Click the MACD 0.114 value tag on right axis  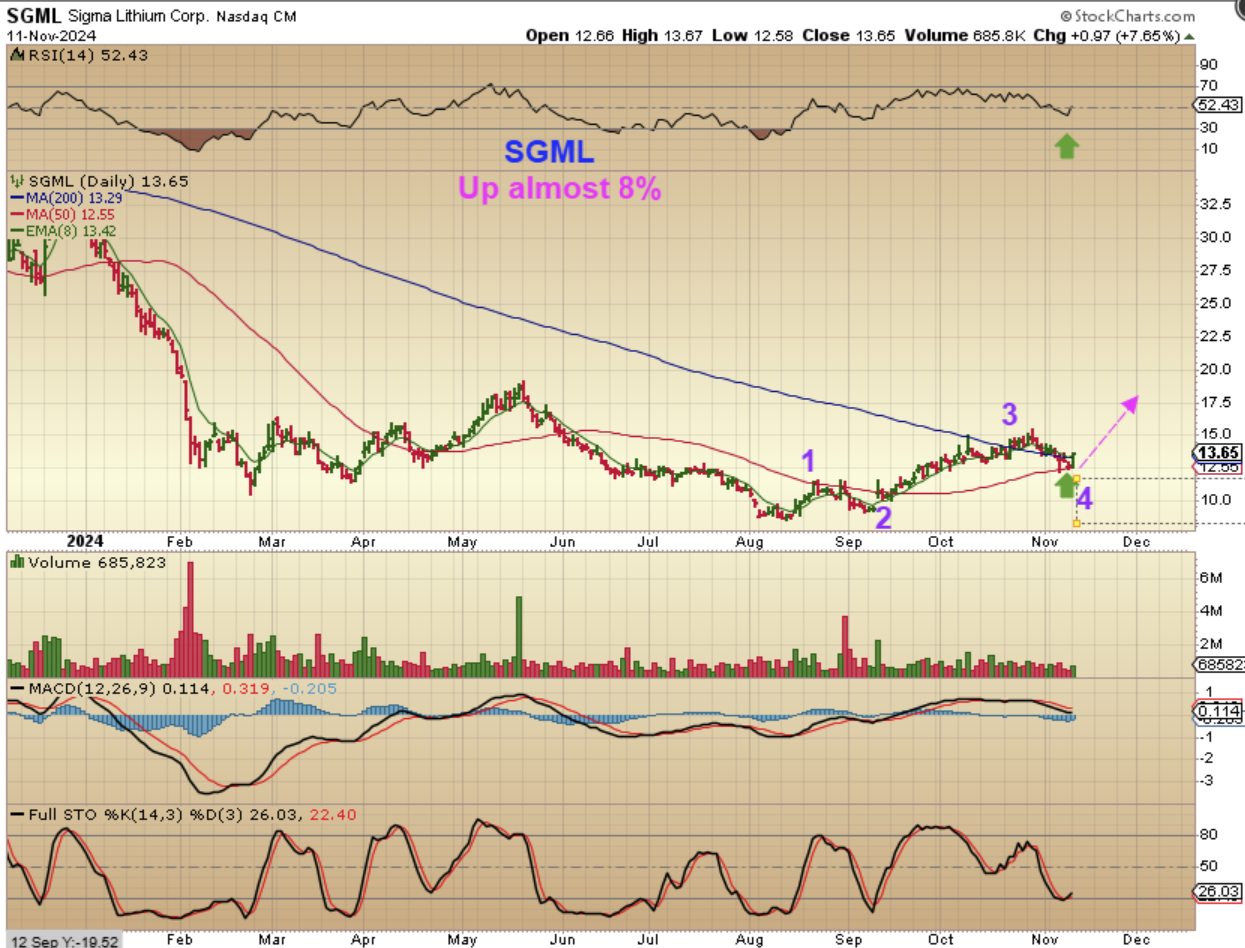pos(1217,710)
